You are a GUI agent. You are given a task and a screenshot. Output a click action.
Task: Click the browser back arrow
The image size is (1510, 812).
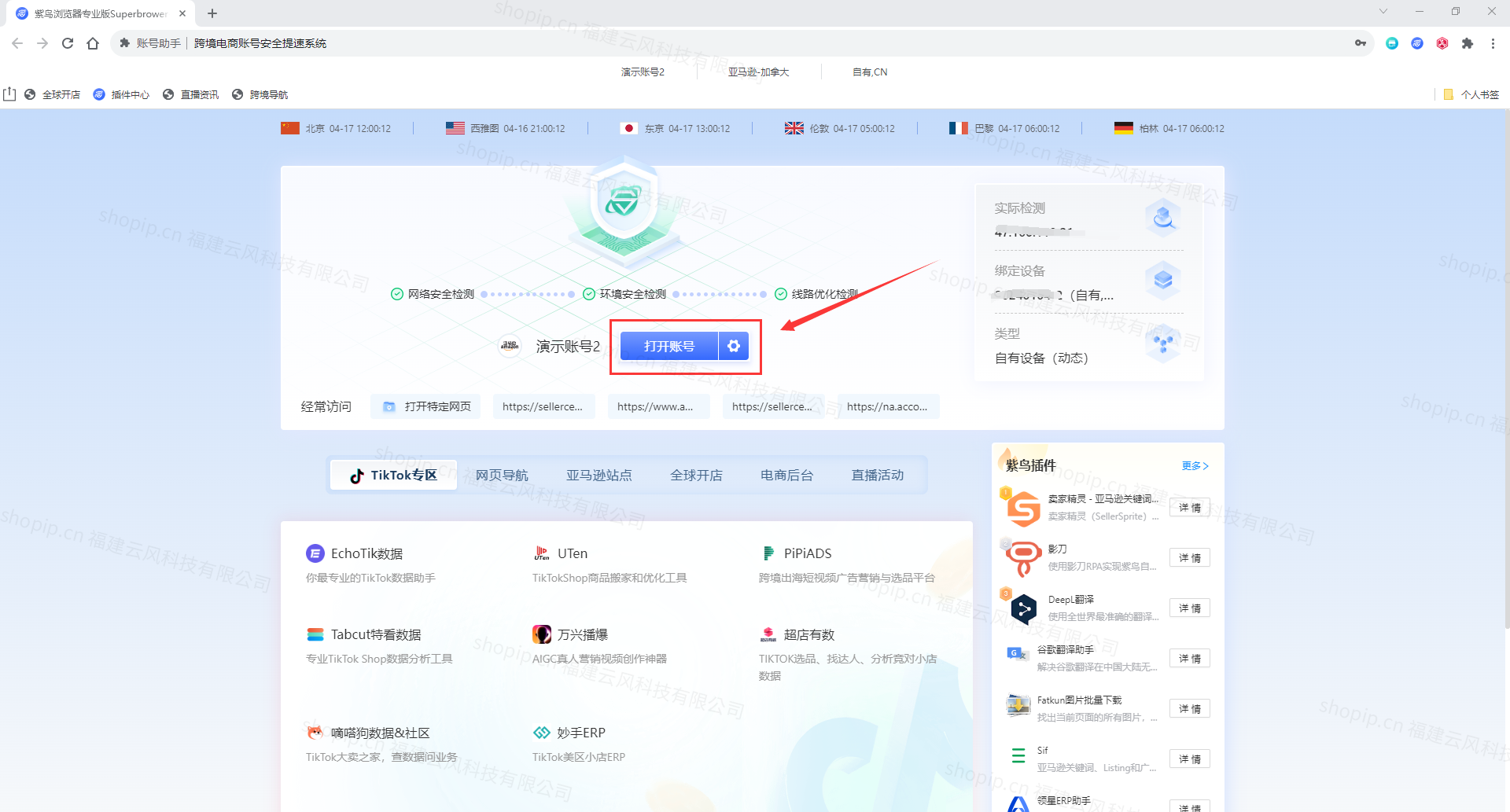(17, 43)
